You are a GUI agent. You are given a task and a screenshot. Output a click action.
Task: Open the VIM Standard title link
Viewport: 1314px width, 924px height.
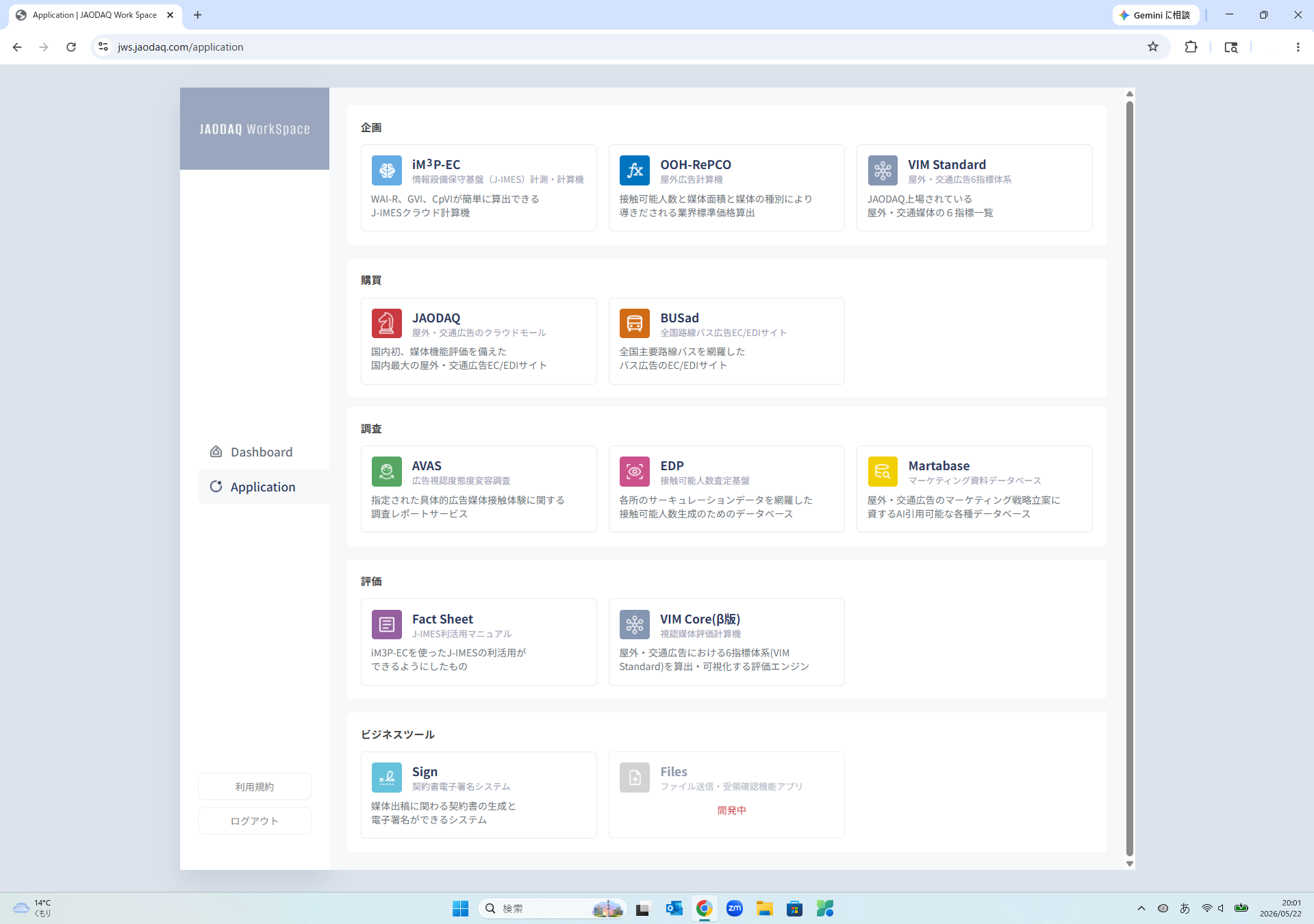click(x=947, y=164)
